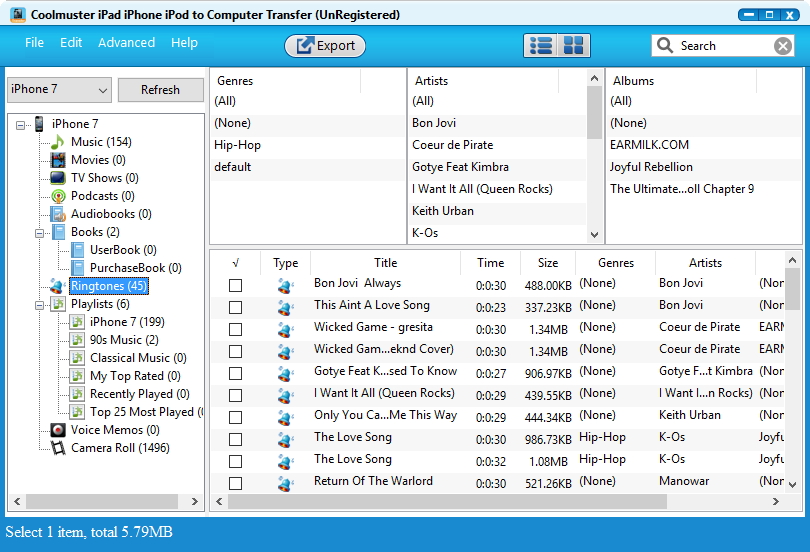Image resolution: width=810 pixels, height=552 pixels.
Task: Open the File menu
Action: pos(34,43)
